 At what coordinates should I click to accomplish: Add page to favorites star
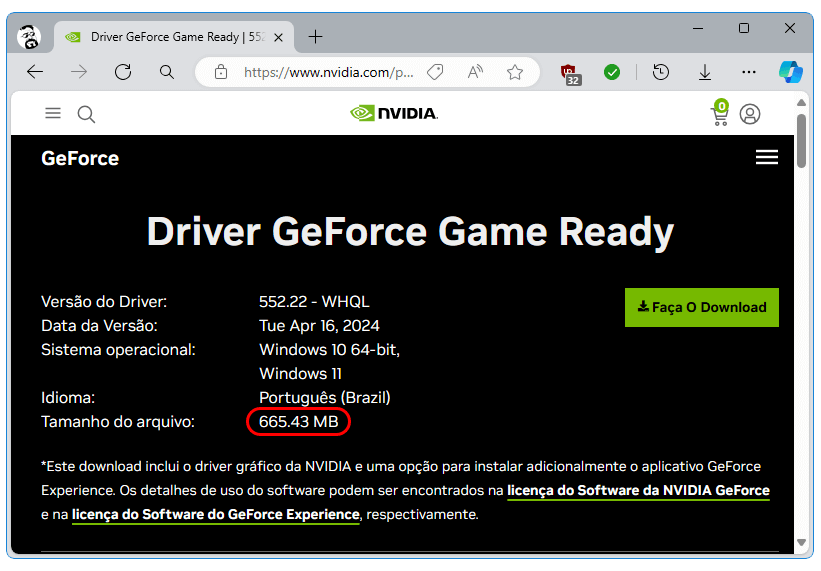click(515, 72)
